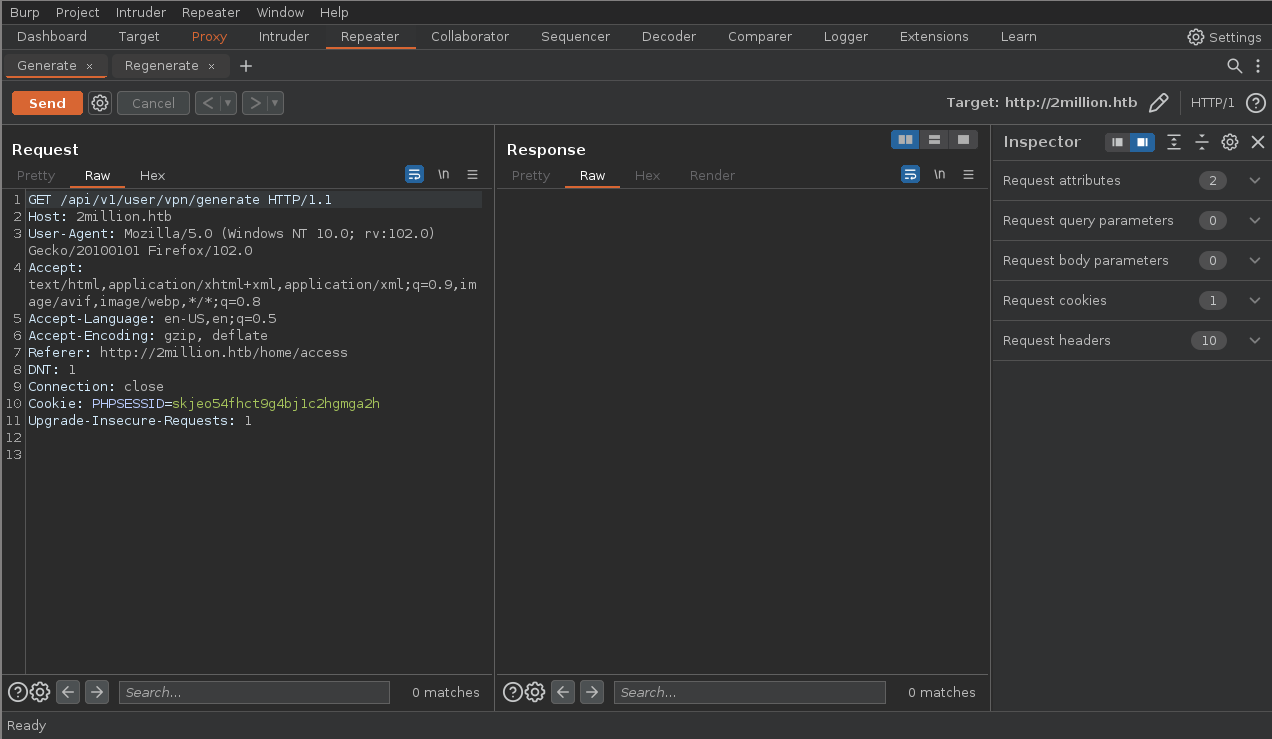Select top-bottom response layout

[934, 140]
